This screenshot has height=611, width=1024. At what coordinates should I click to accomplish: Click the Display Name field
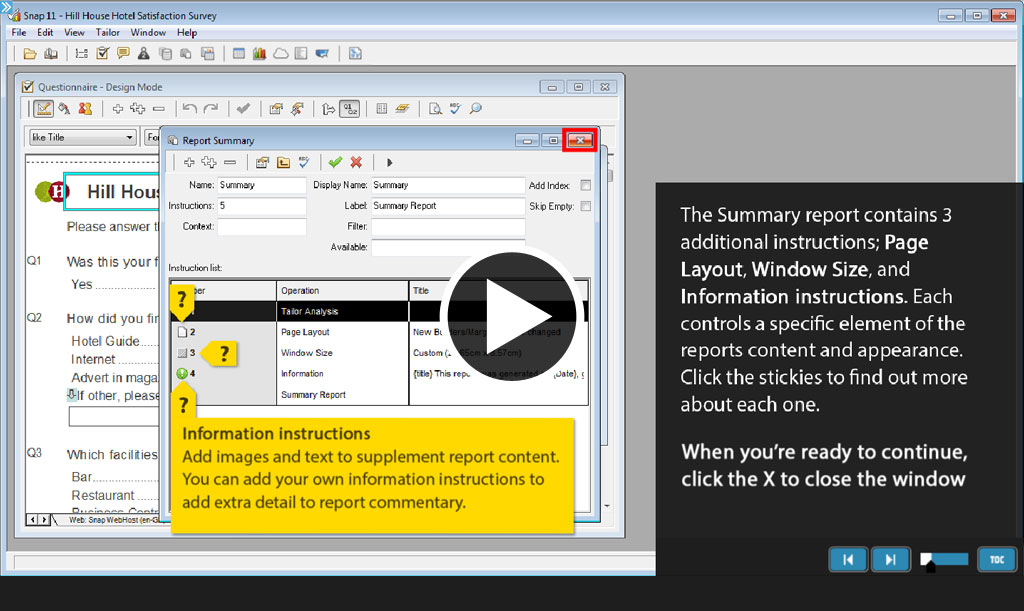tap(448, 185)
